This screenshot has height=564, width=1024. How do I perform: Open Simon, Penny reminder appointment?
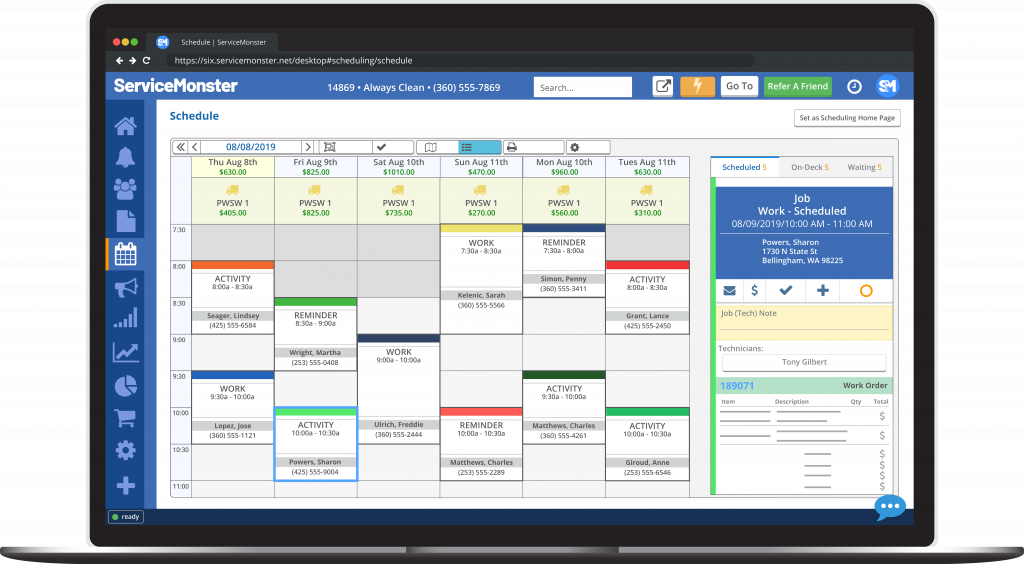[564, 261]
